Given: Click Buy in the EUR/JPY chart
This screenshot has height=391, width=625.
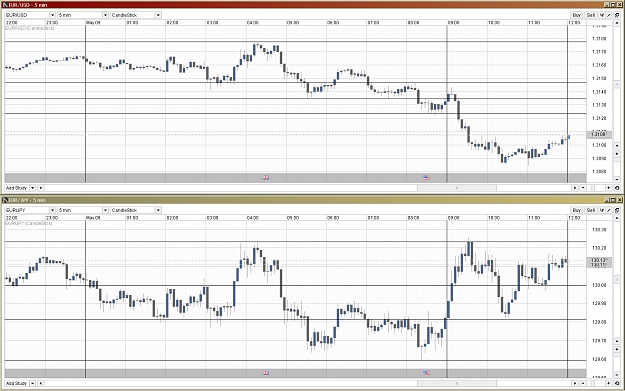Looking at the screenshot, I should 576,210.
